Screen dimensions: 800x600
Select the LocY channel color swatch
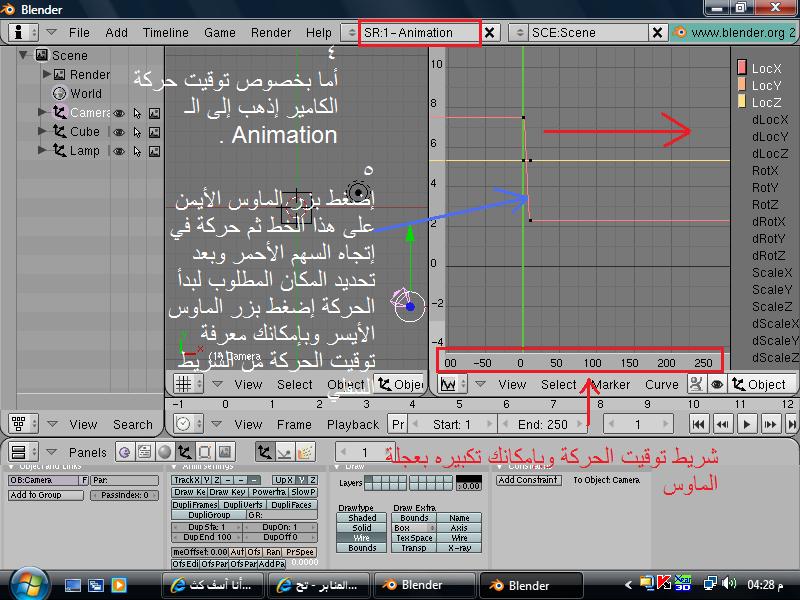pyautogui.click(x=742, y=85)
